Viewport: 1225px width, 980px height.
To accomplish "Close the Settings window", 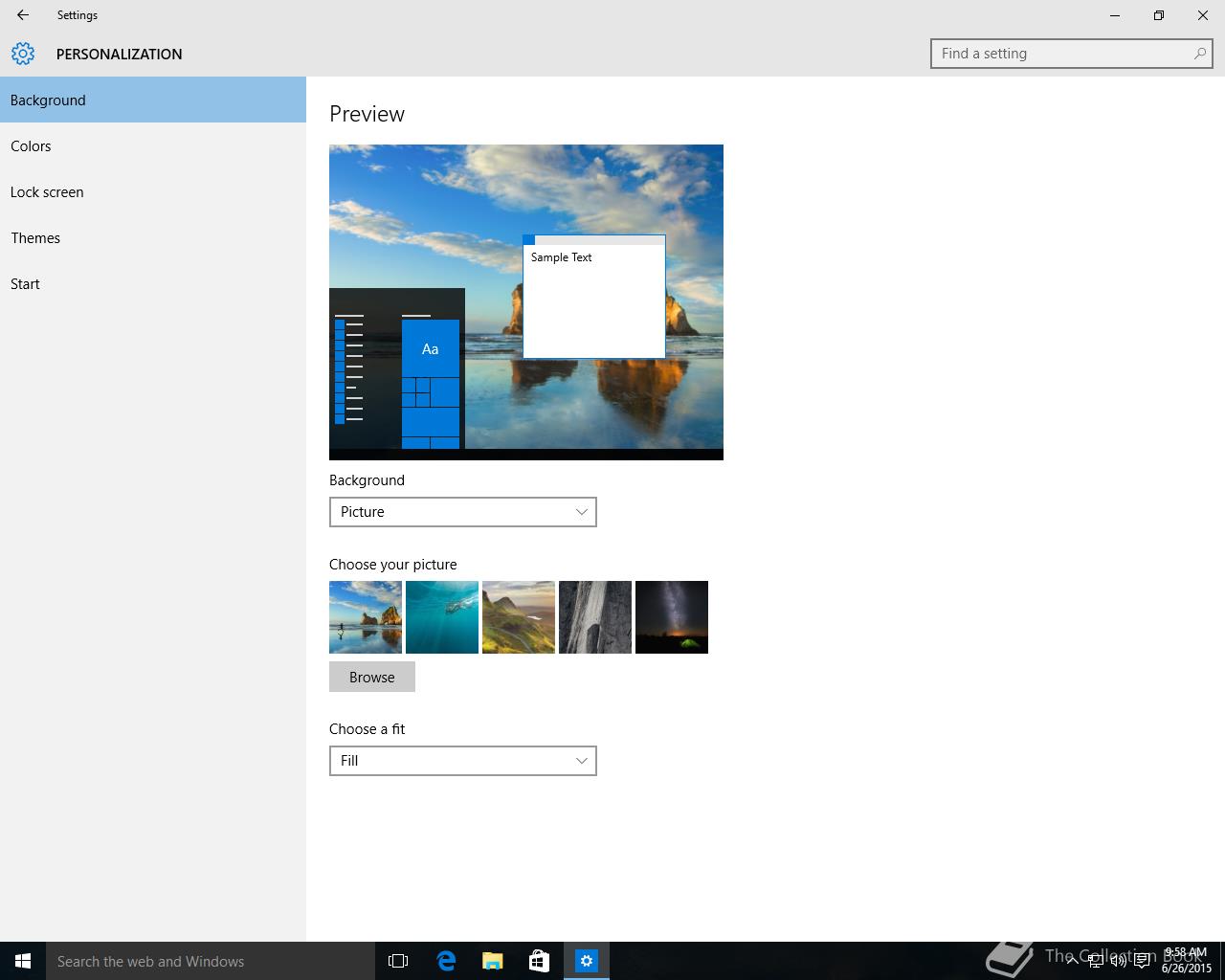I will click(x=1203, y=15).
